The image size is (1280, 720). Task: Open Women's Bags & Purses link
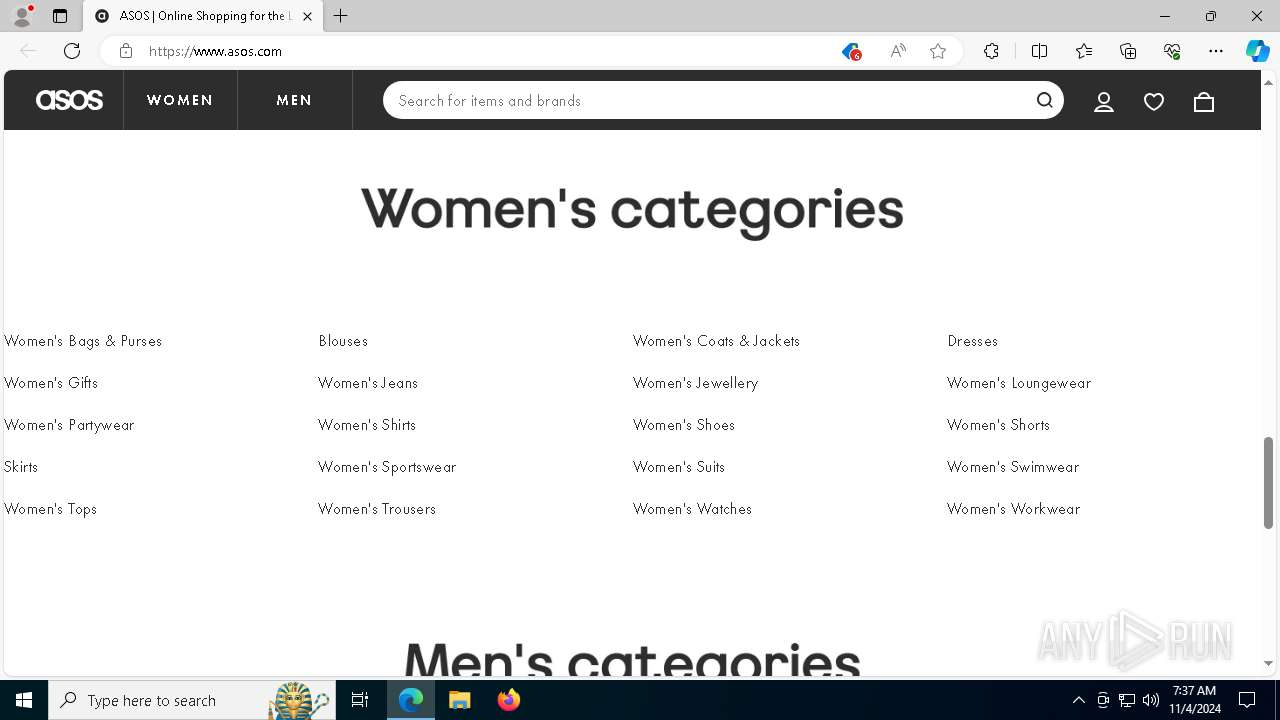point(83,341)
